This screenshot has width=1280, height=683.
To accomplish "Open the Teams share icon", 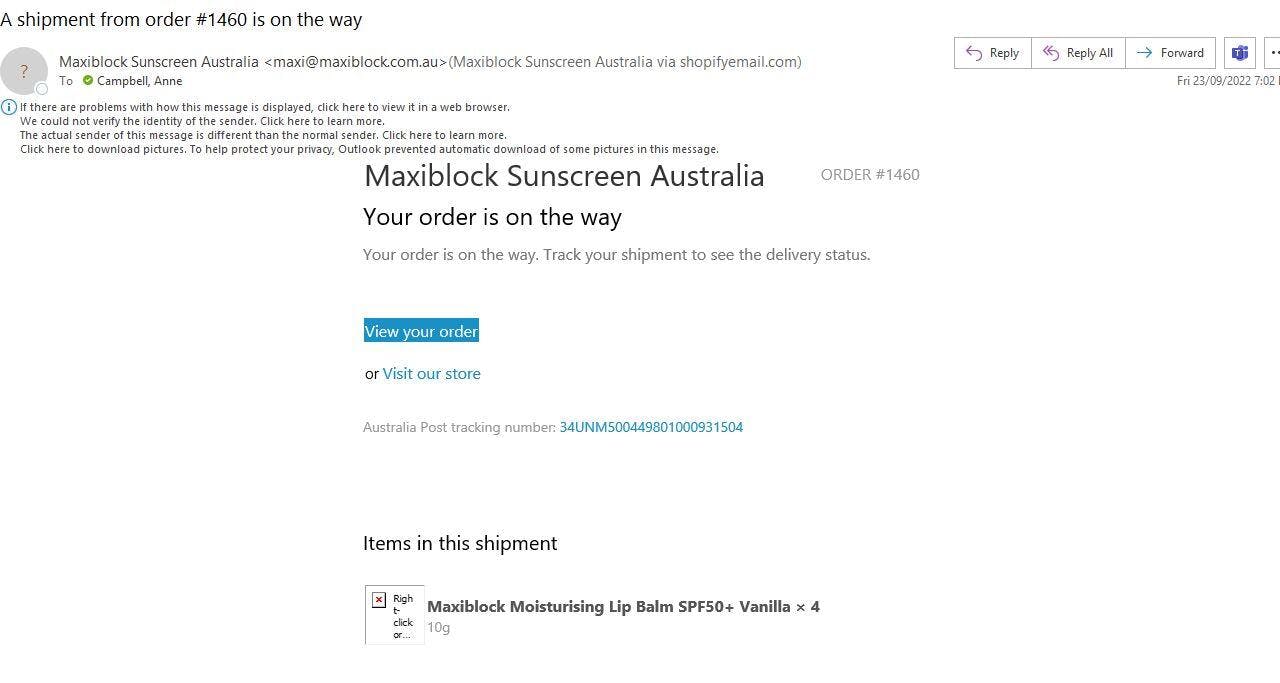I will click(1240, 53).
